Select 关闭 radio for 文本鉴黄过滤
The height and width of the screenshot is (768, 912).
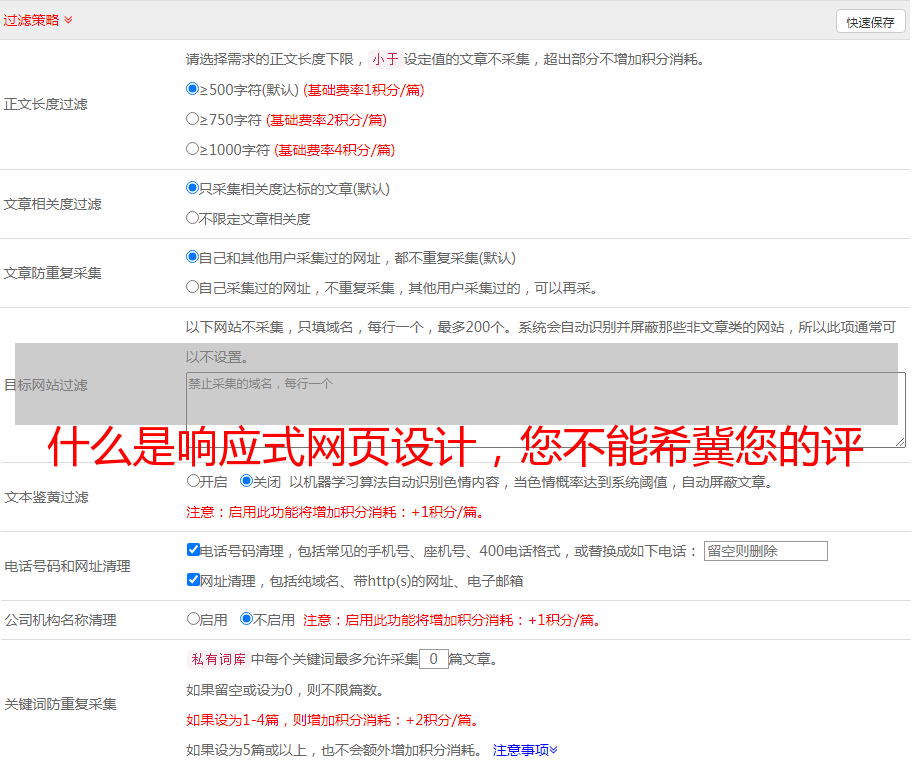246,481
